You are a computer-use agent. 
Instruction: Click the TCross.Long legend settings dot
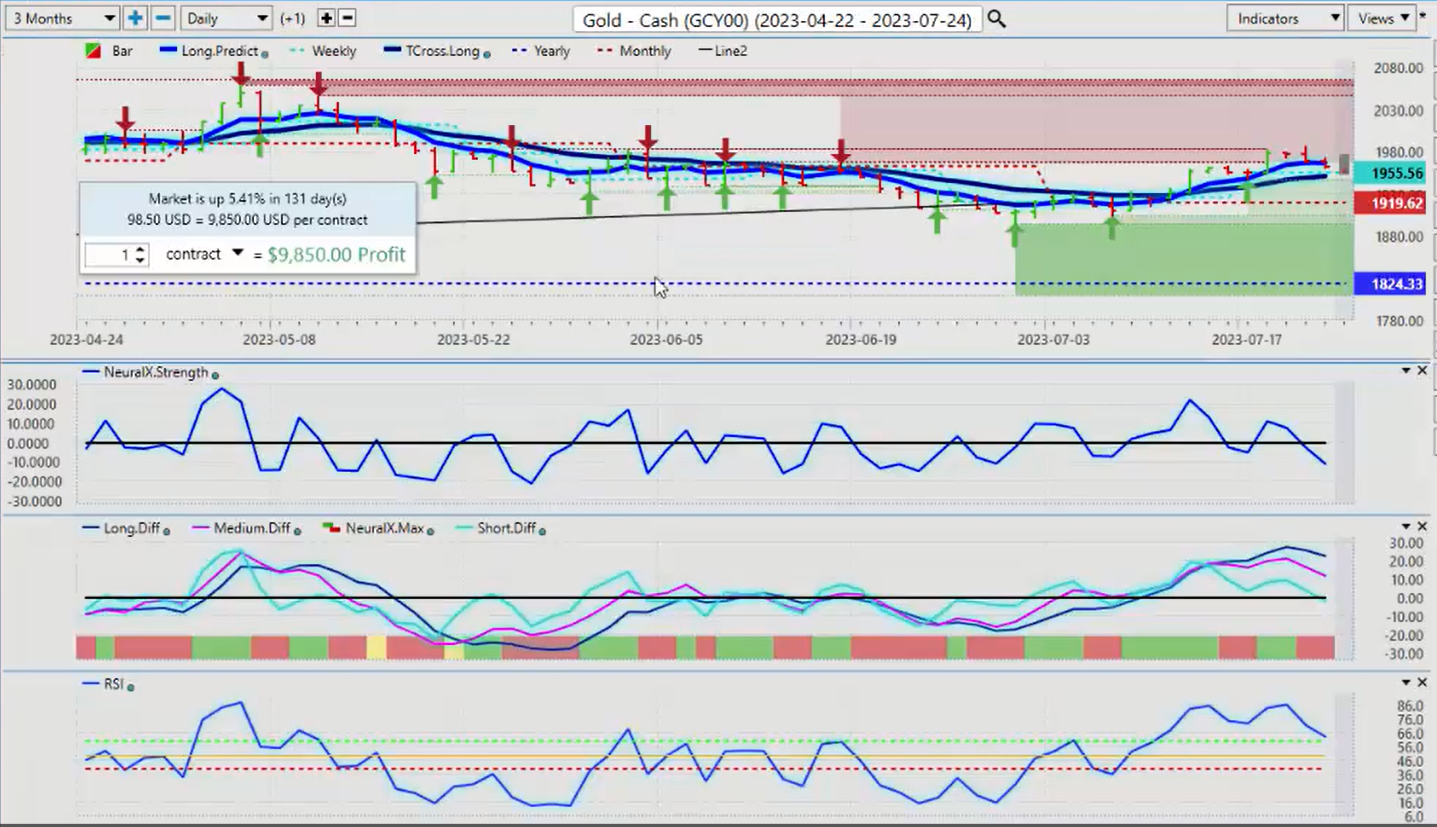486,53
